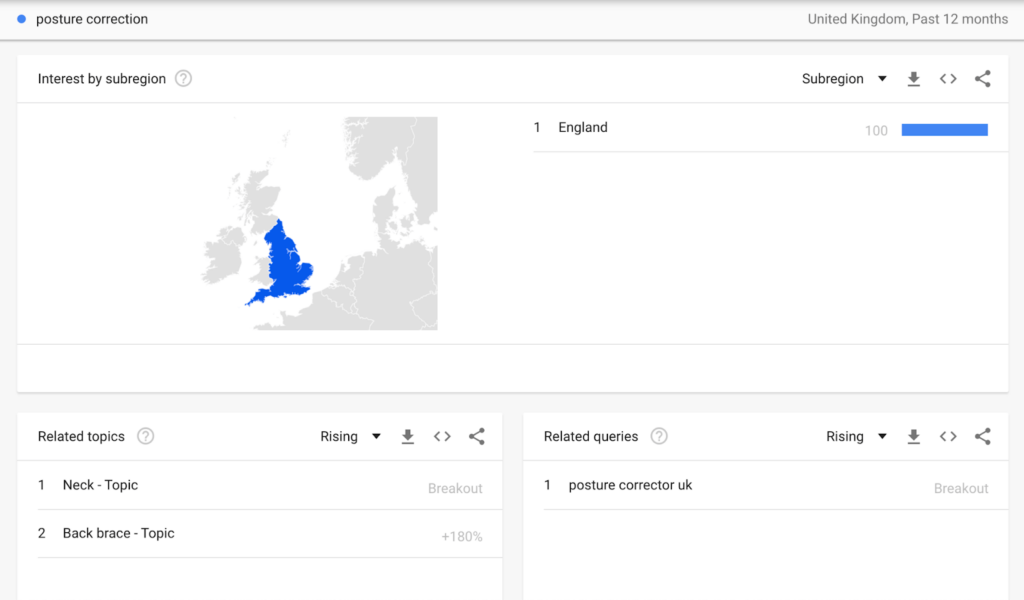Download the Related topics data
This screenshot has width=1024, height=600.
(408, 437)
